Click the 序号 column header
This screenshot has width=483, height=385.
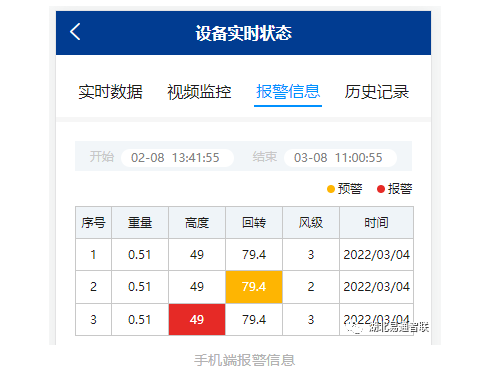[93, 222]
